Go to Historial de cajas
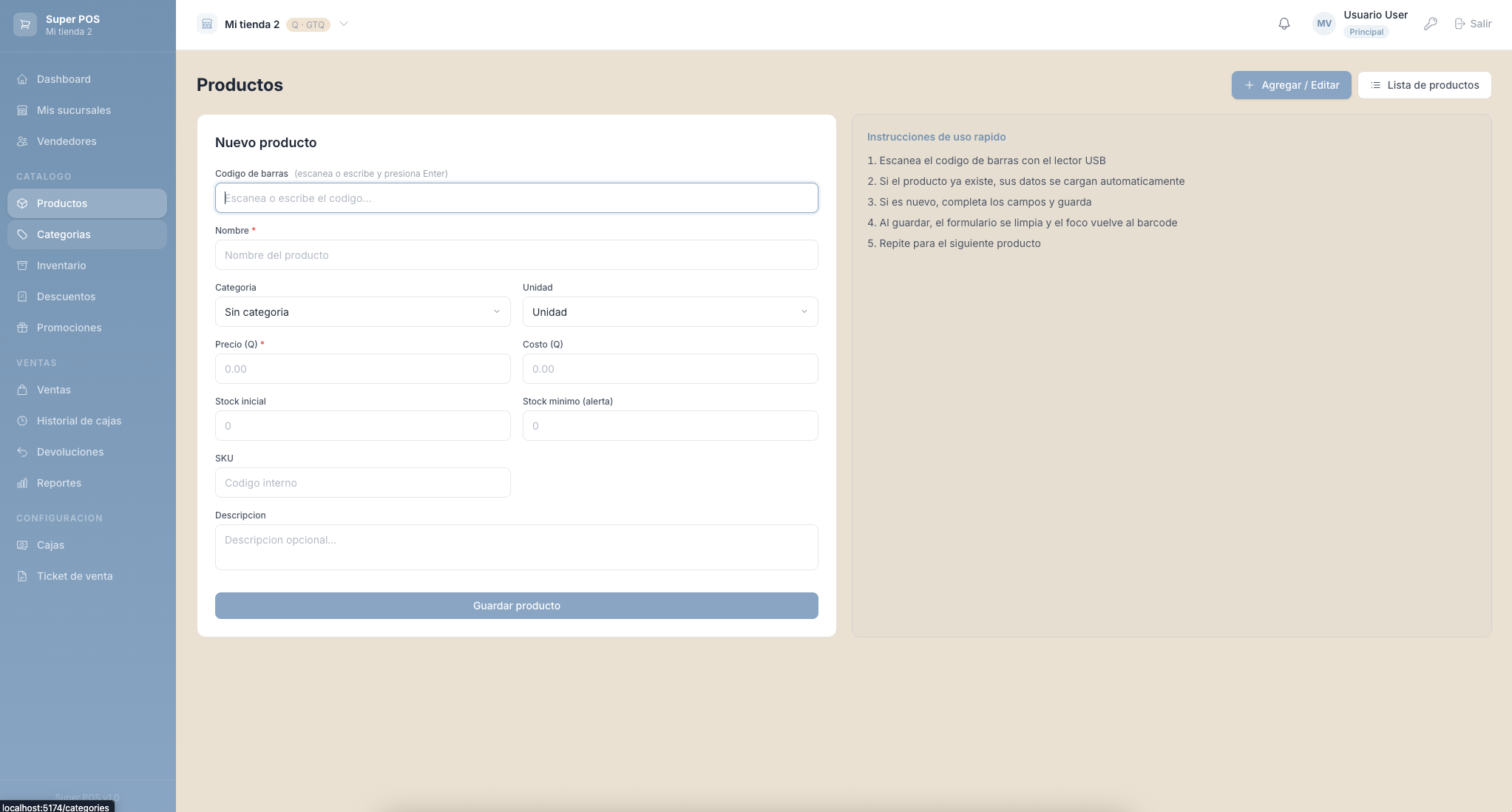 click(x=79, y=421)
